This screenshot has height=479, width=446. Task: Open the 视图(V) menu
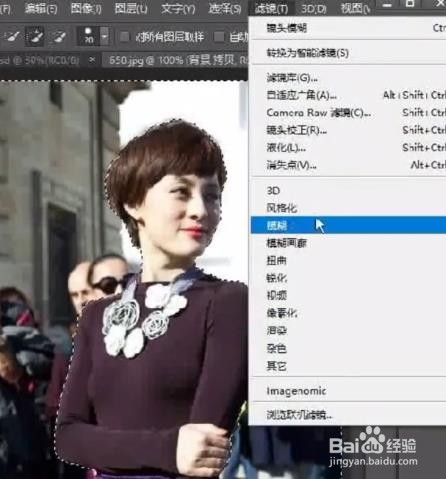pos(355,8)
